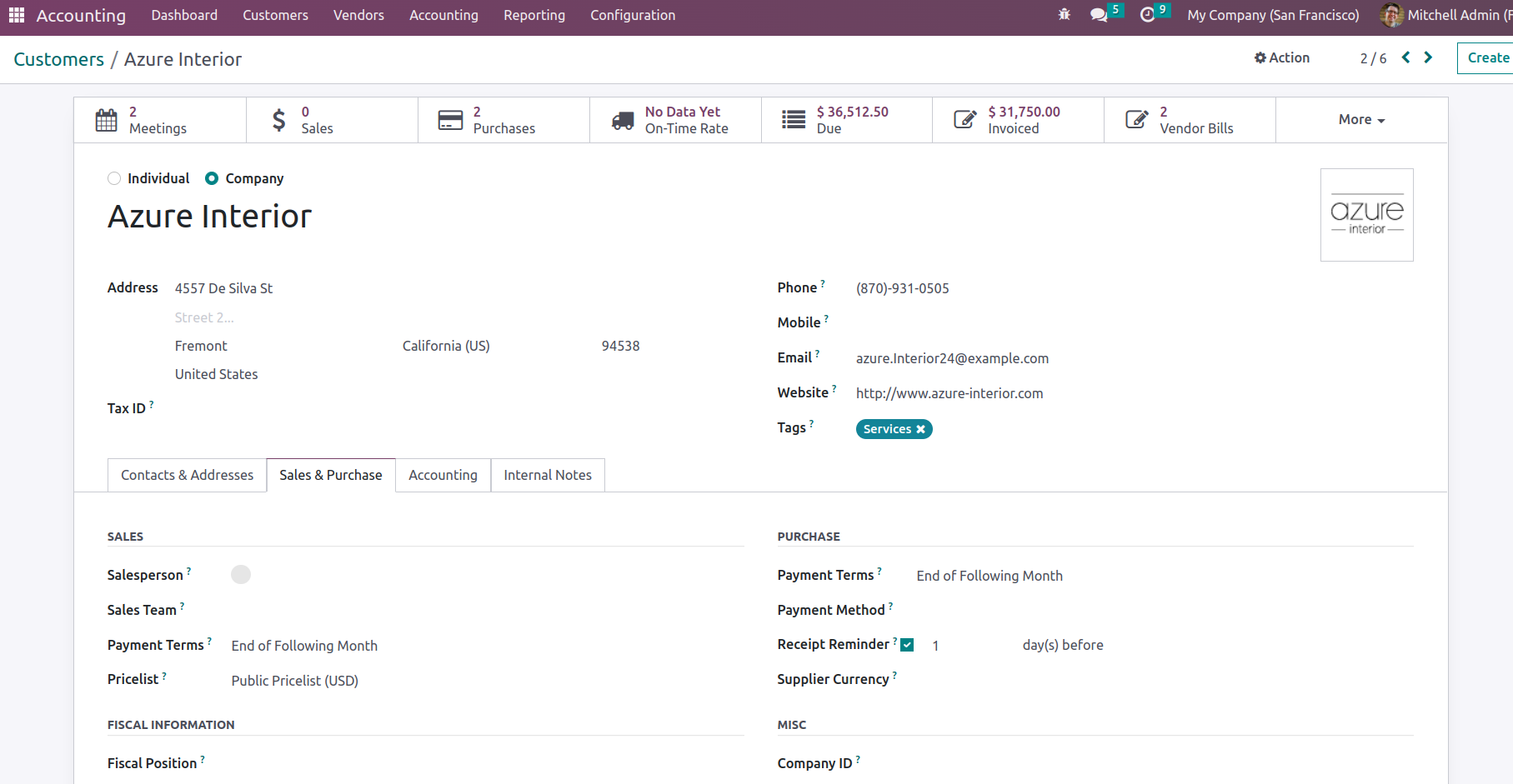Click the On-Time Rate truck icon

point(623,121)
